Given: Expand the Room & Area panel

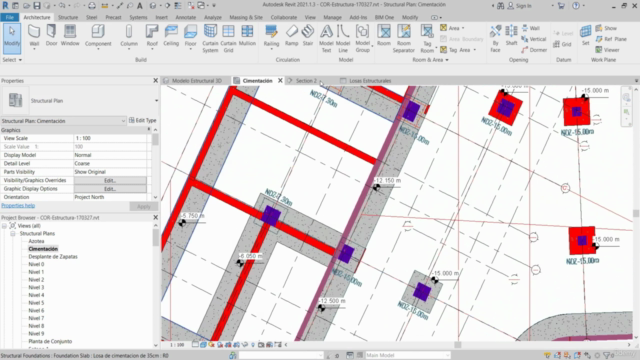Looking at the screenshot, I should pyautogui.click(x=430, y=60).
